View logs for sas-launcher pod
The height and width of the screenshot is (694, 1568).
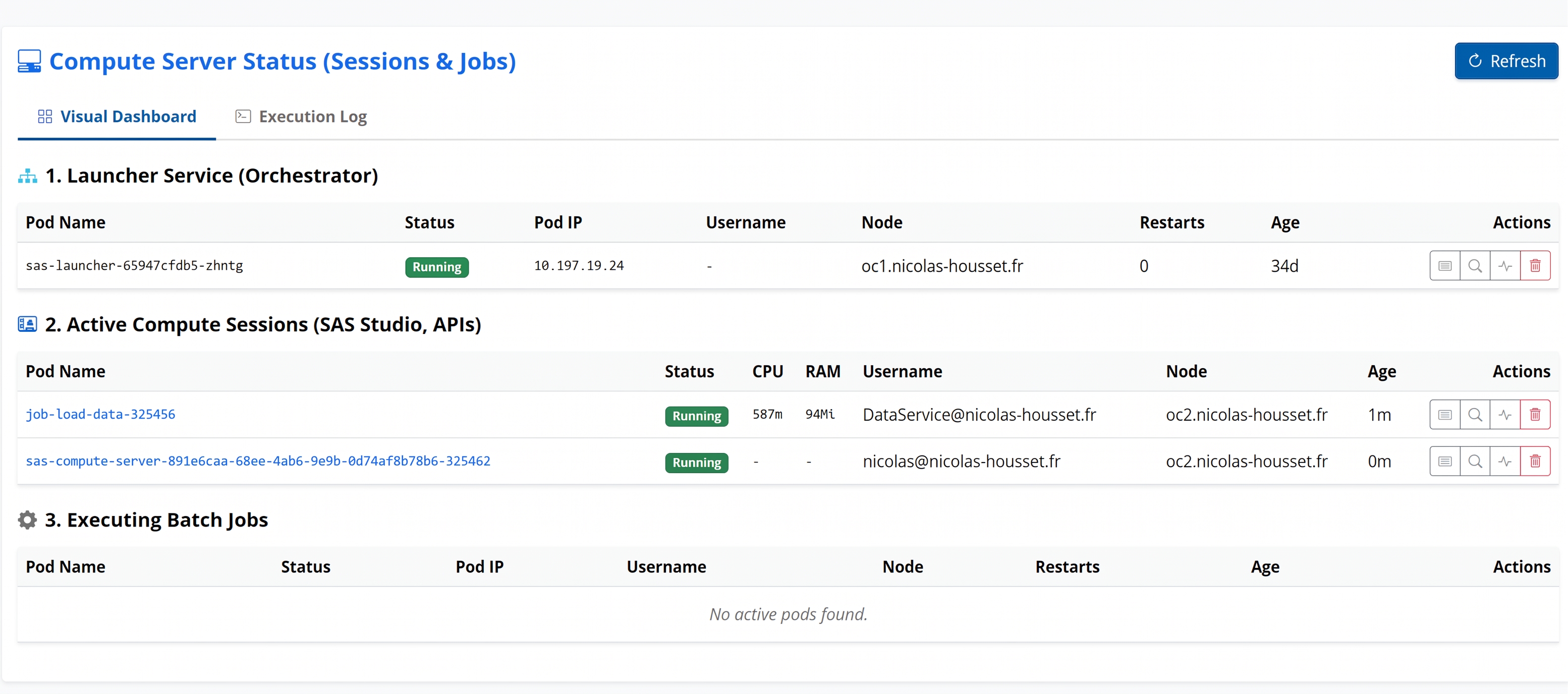(x=1444, y=266)
